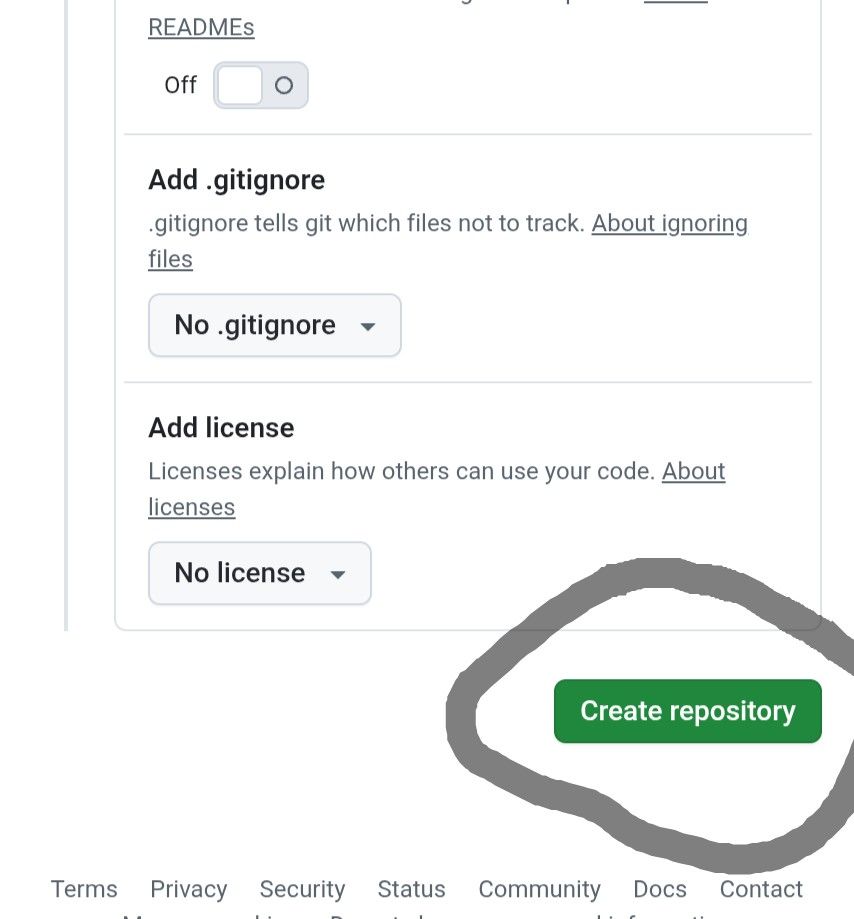The width and height of the screenshot is (854, 919).
Task: Click the Create repository button
Action: coord(688,711)
